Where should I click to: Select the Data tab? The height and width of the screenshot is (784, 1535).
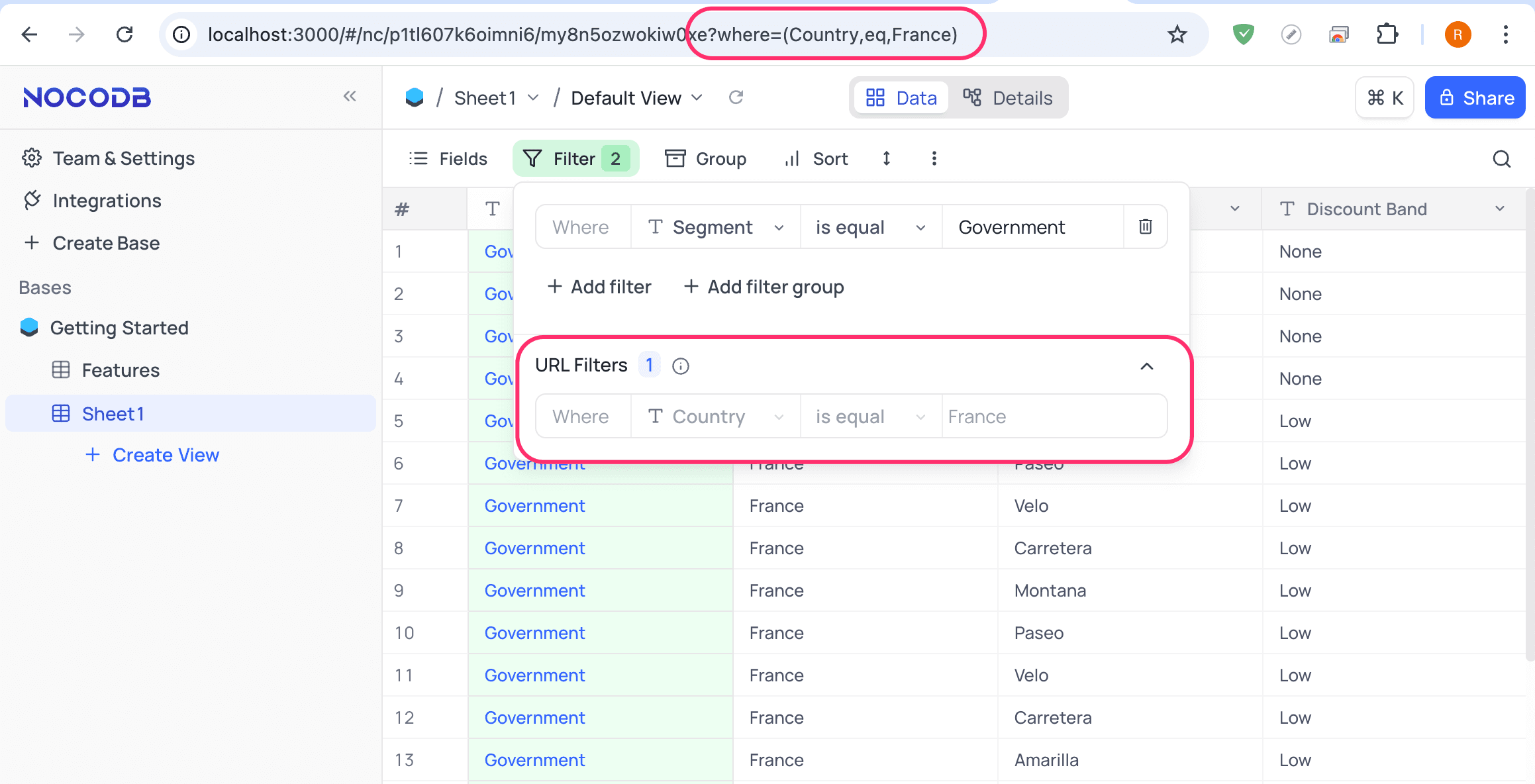901,97
